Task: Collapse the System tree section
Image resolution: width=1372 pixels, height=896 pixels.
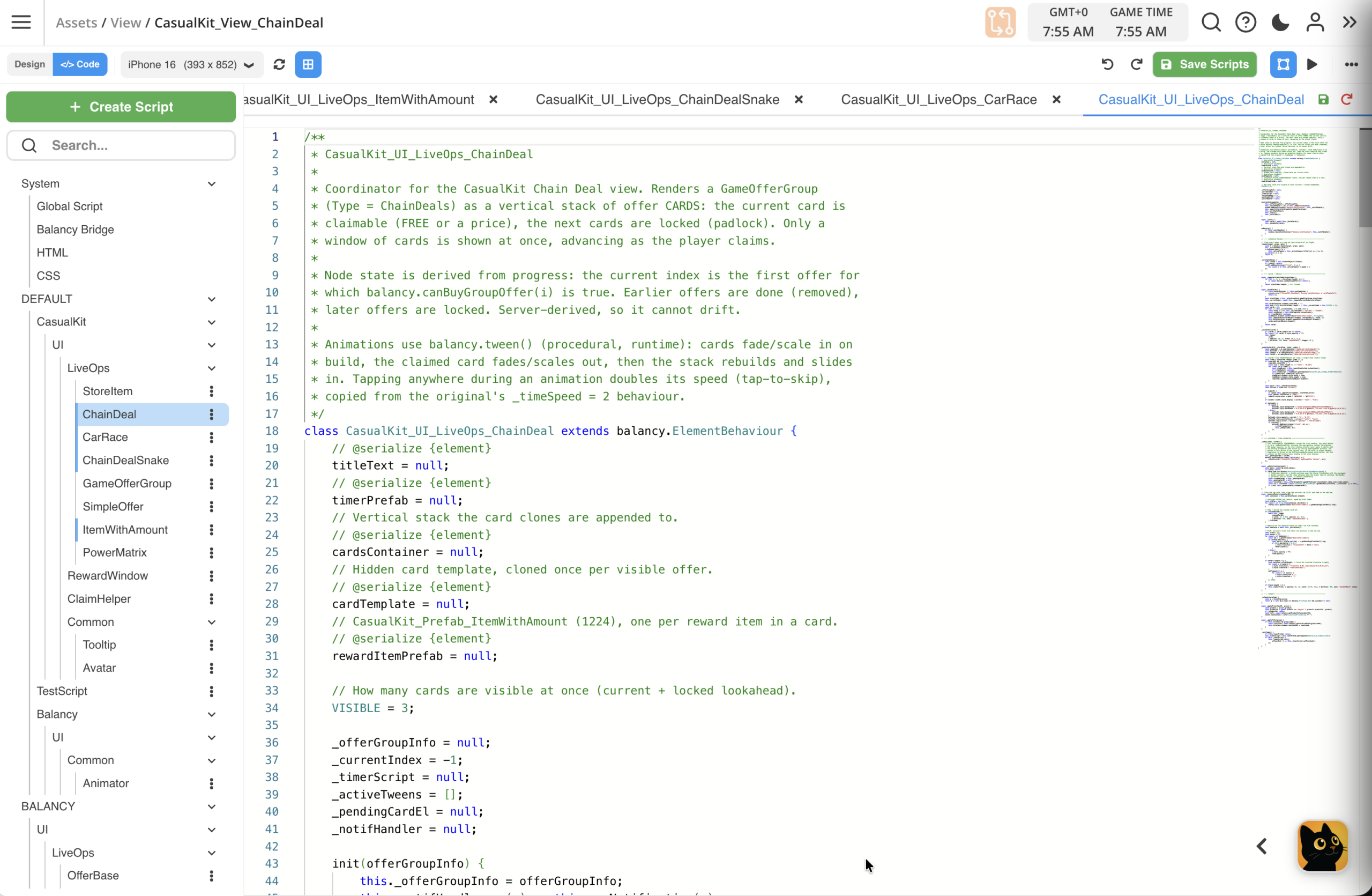Action: point(212,184)
